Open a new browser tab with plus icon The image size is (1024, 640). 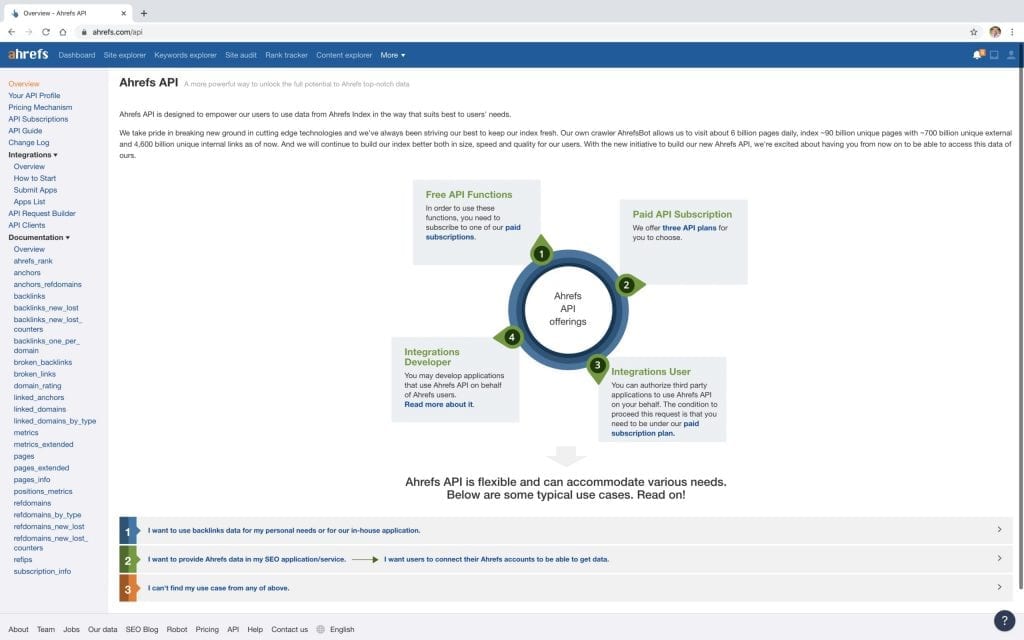[x=144, y=13]
